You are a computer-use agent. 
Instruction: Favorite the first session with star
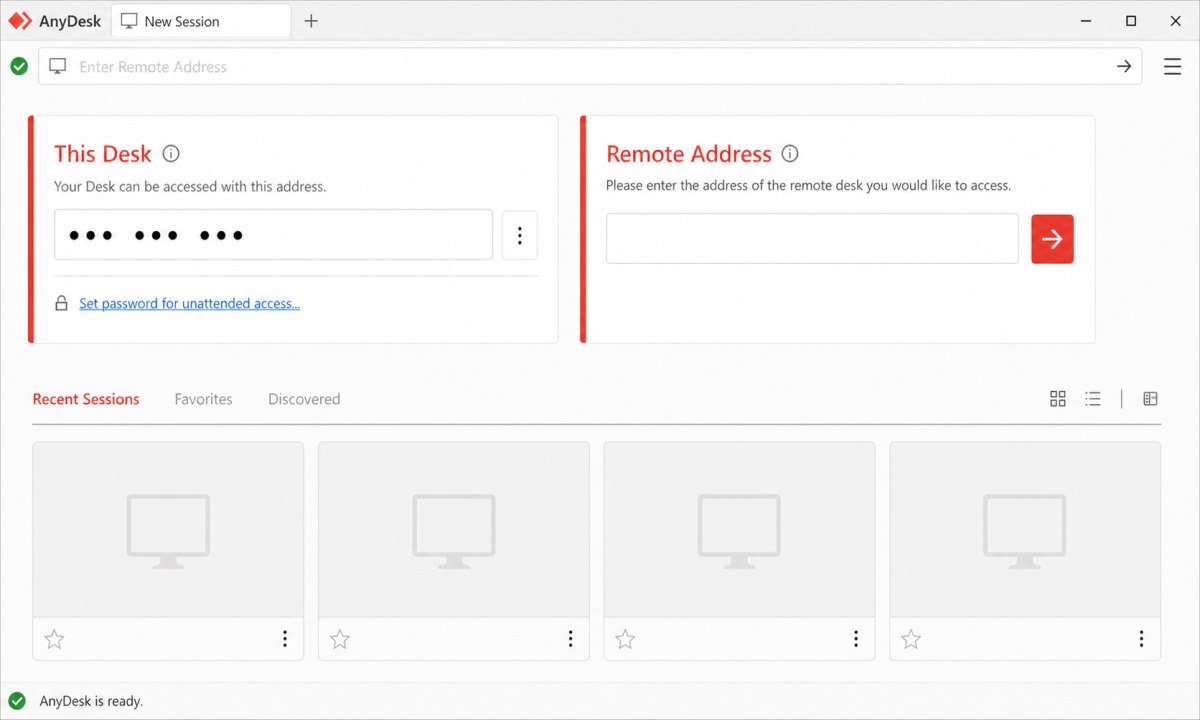[x=54, y=639]
